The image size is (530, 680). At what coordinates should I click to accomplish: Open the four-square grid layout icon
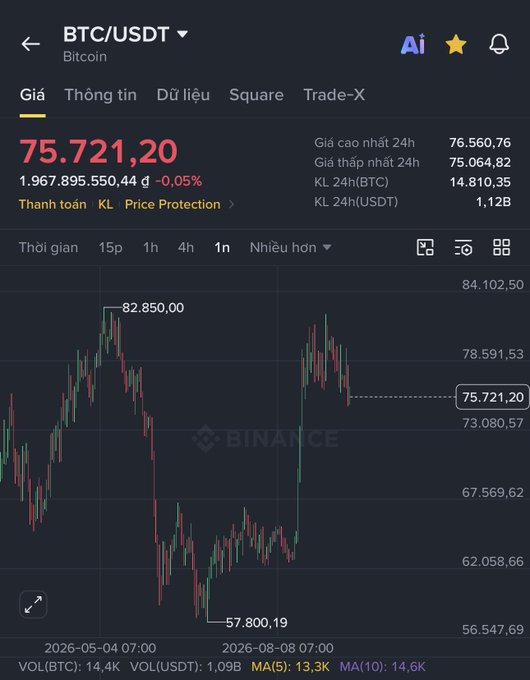(501, 247)
